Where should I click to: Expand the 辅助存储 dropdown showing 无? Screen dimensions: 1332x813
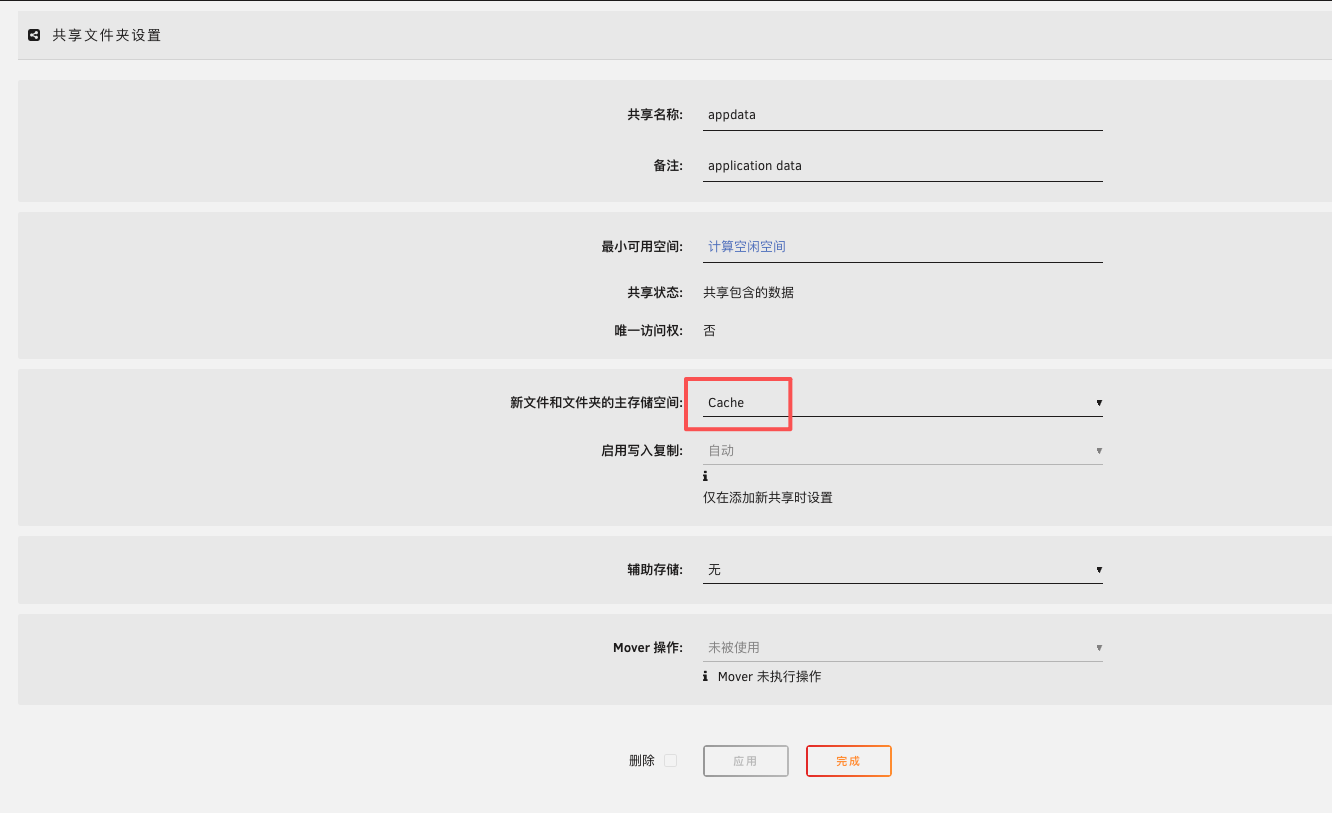pos(902,570)
